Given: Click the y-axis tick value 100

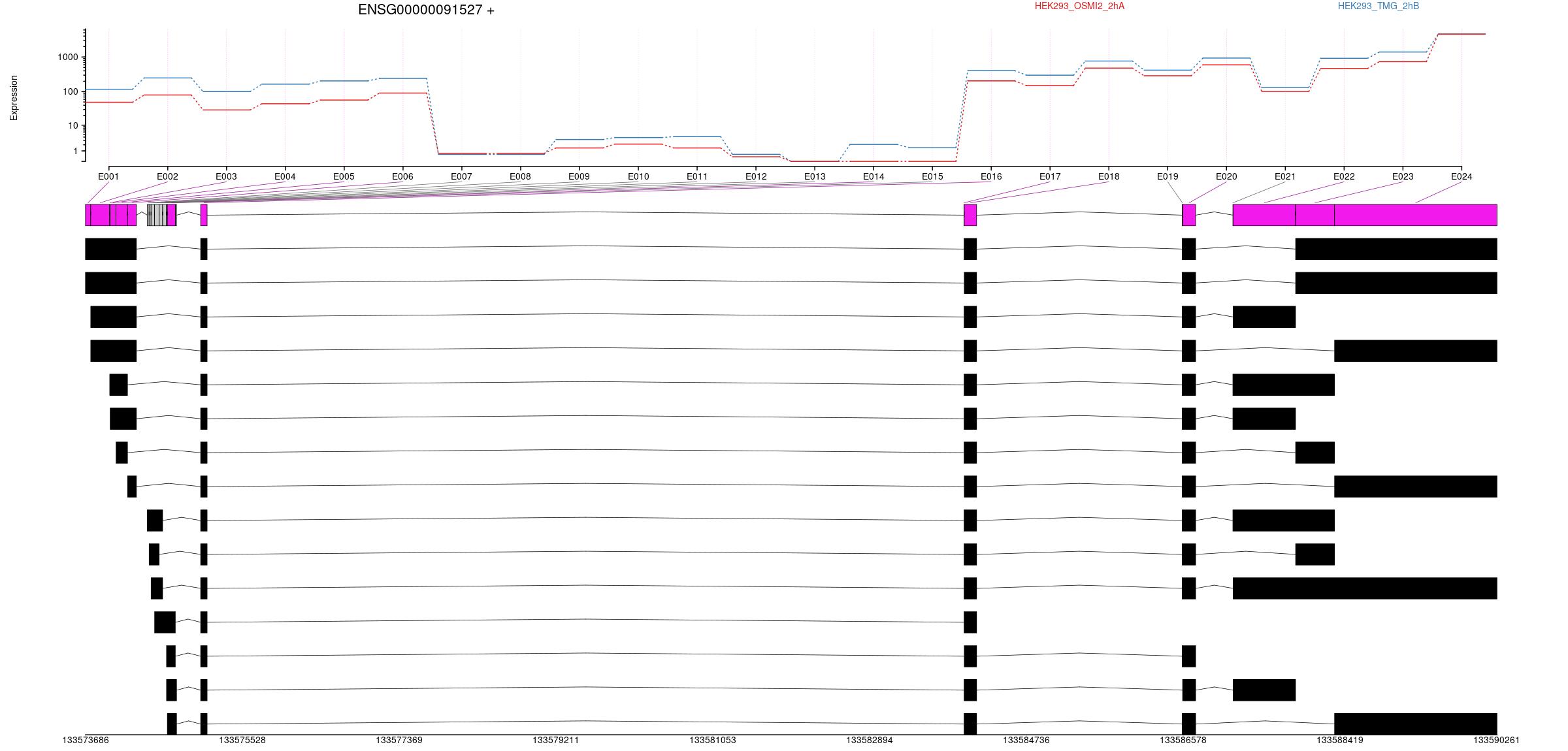Looking at the screenshot, I should click(70, 91).
